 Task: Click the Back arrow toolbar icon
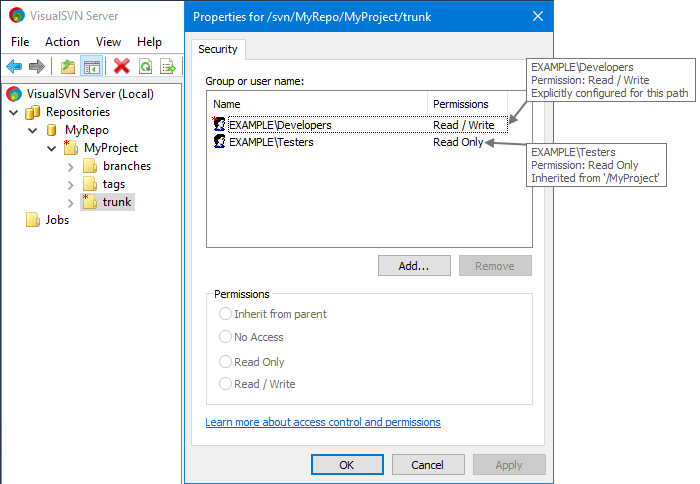(14, 67)
